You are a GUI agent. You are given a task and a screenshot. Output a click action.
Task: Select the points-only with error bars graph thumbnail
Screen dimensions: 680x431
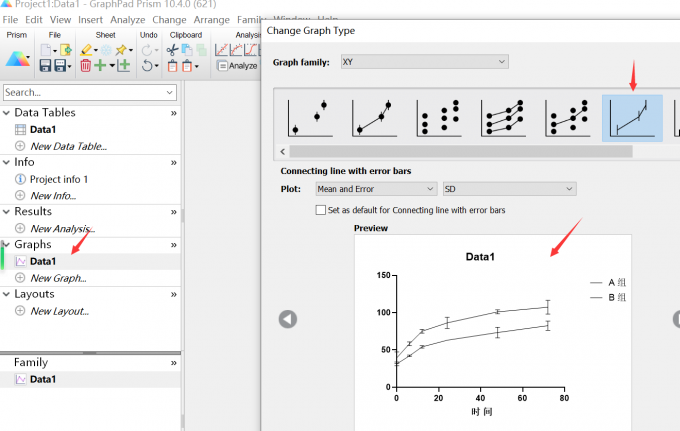310,119
